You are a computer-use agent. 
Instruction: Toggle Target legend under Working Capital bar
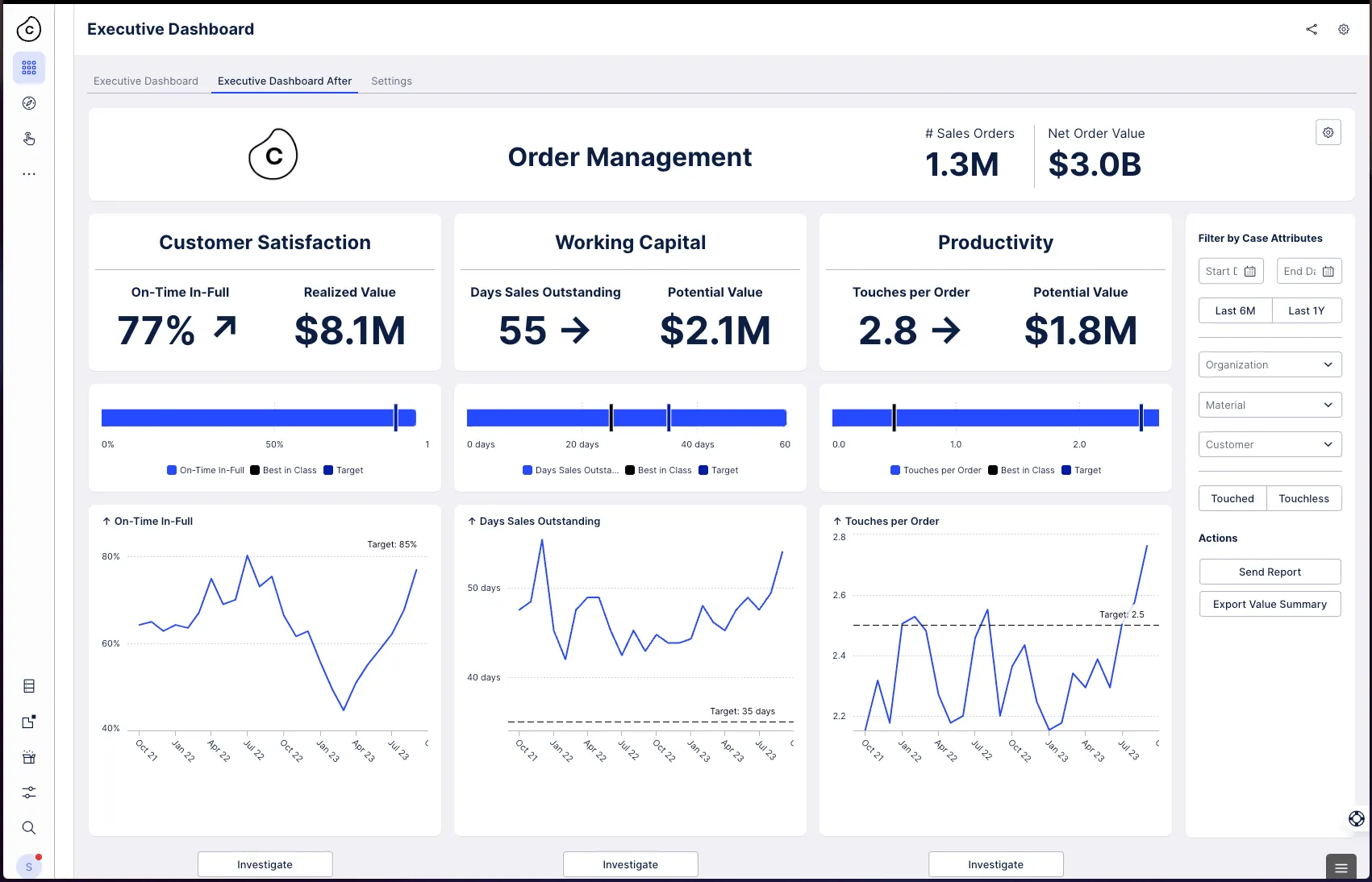[x=719, y=470]
